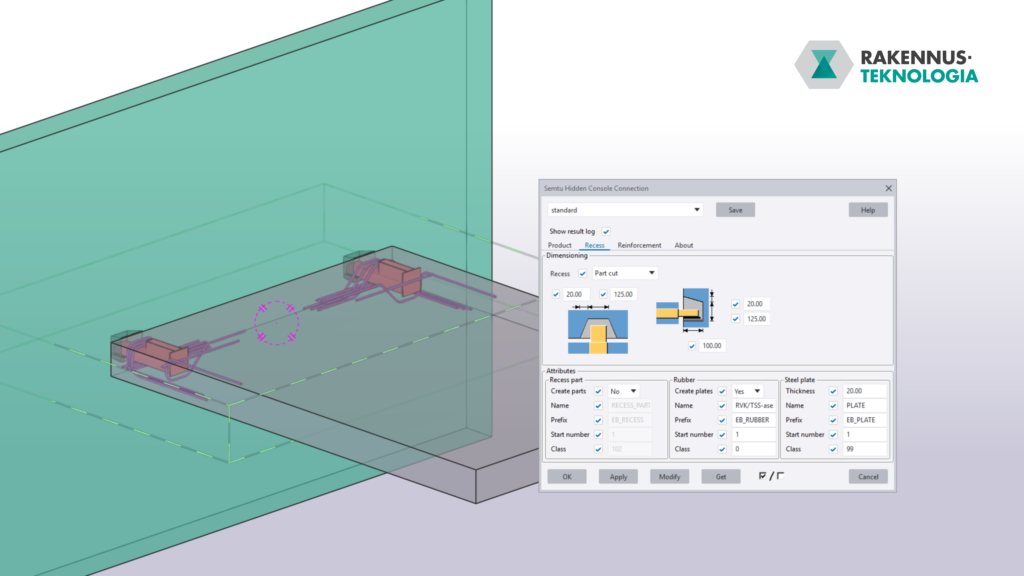Select the magenta circle marker in model
Viewport: 1024px width, 576px height.
pyautogui.click(x=276, y=324)
